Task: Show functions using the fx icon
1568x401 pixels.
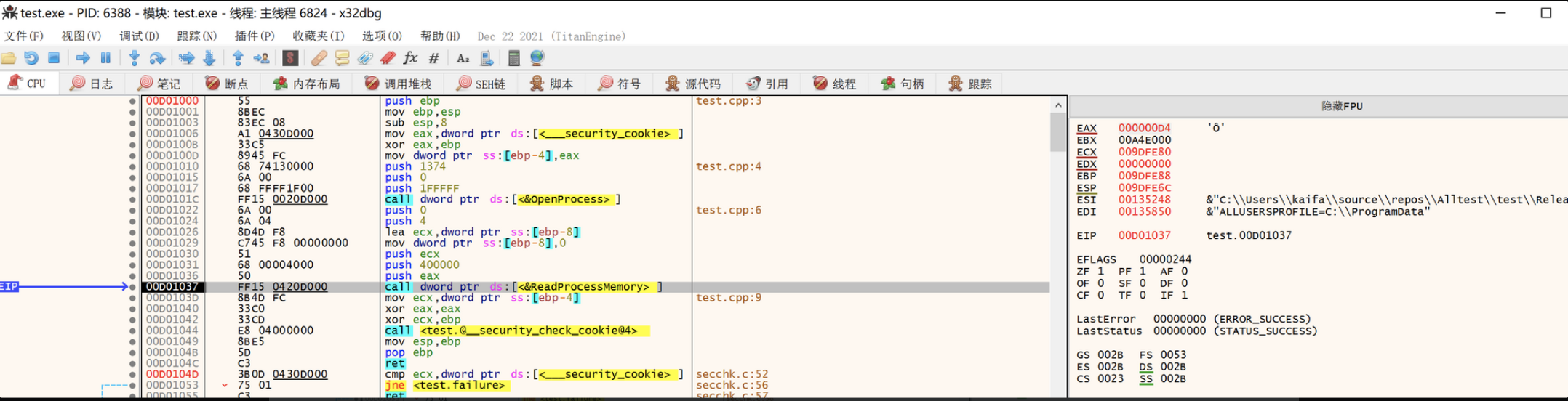Action: pyautogui.click(x=410, y=58)
